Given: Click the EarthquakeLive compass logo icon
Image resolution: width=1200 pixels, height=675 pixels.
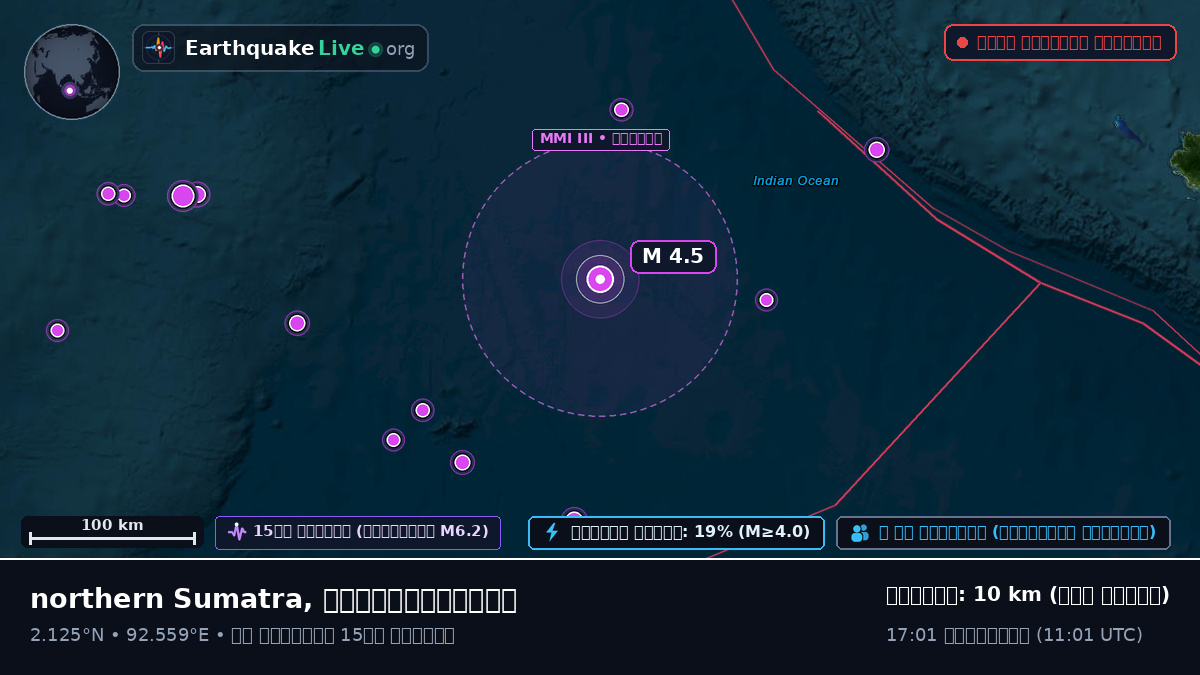Looking at the screenshot, I should [158, 48].
